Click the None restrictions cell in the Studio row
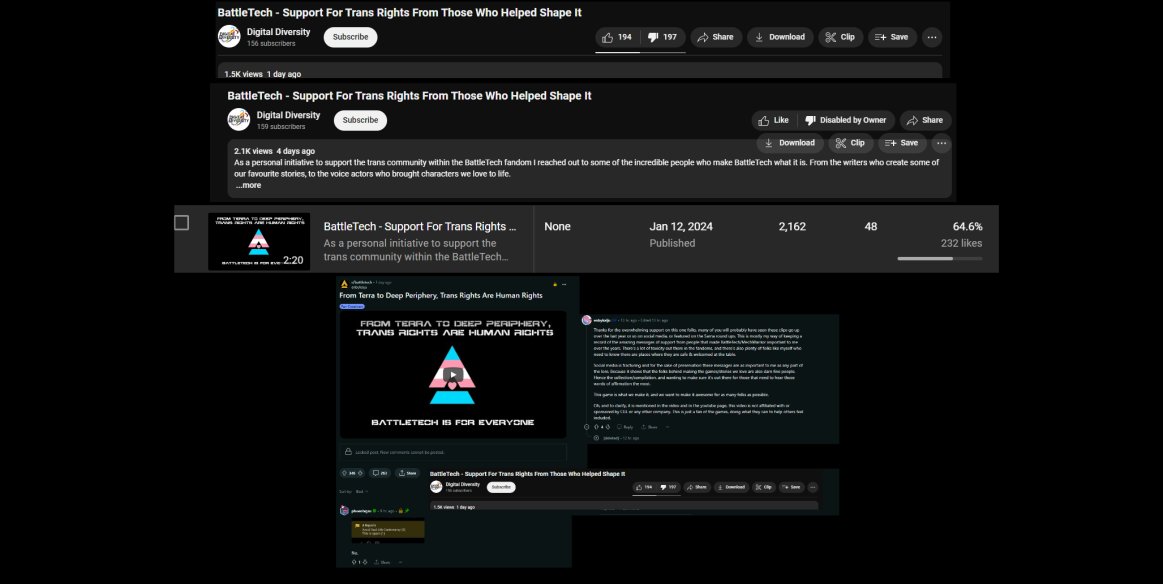Viewport: 1163px width, 584px height. pos(557,226)
